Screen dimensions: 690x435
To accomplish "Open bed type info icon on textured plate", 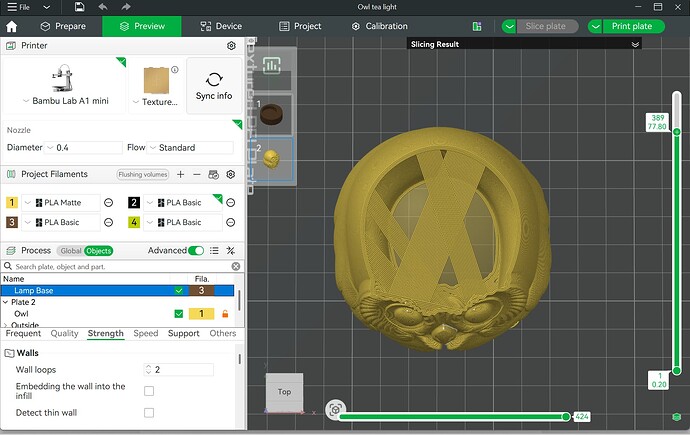I will pyautogui.click(x=175, y=69).
